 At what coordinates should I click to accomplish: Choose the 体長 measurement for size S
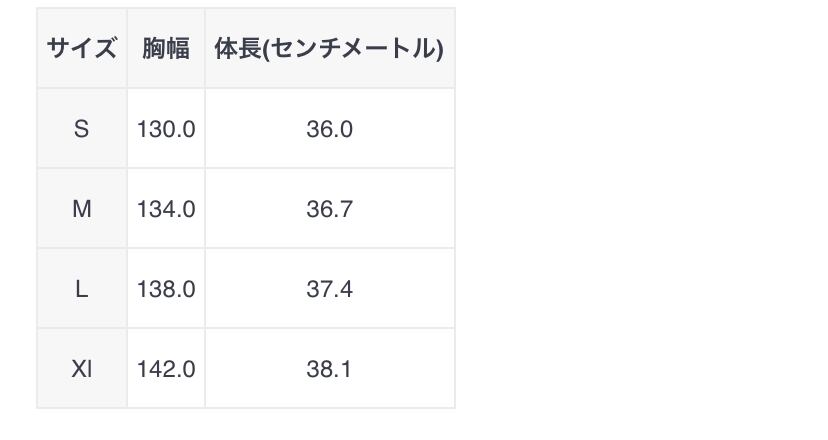[329, 129]
